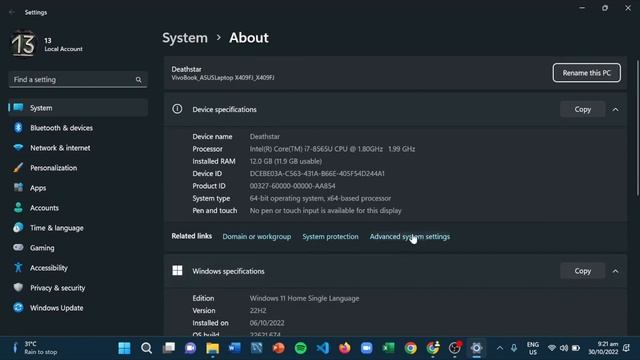The height and width of the screenshot is (360, 640).
Task: Open Task View on taskbar
Action: coord(169,348)
